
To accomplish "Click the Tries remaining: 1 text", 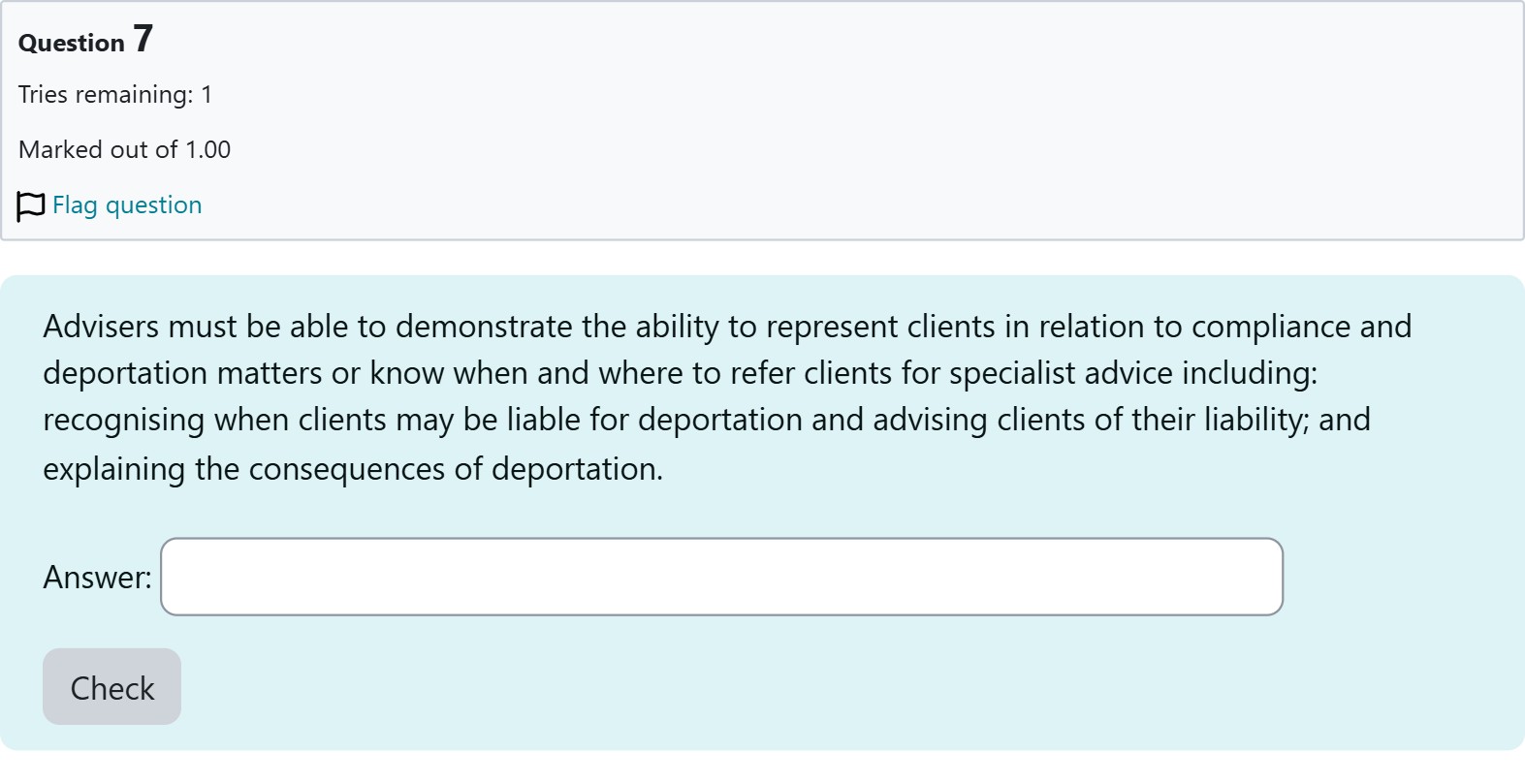I will 115,95.
